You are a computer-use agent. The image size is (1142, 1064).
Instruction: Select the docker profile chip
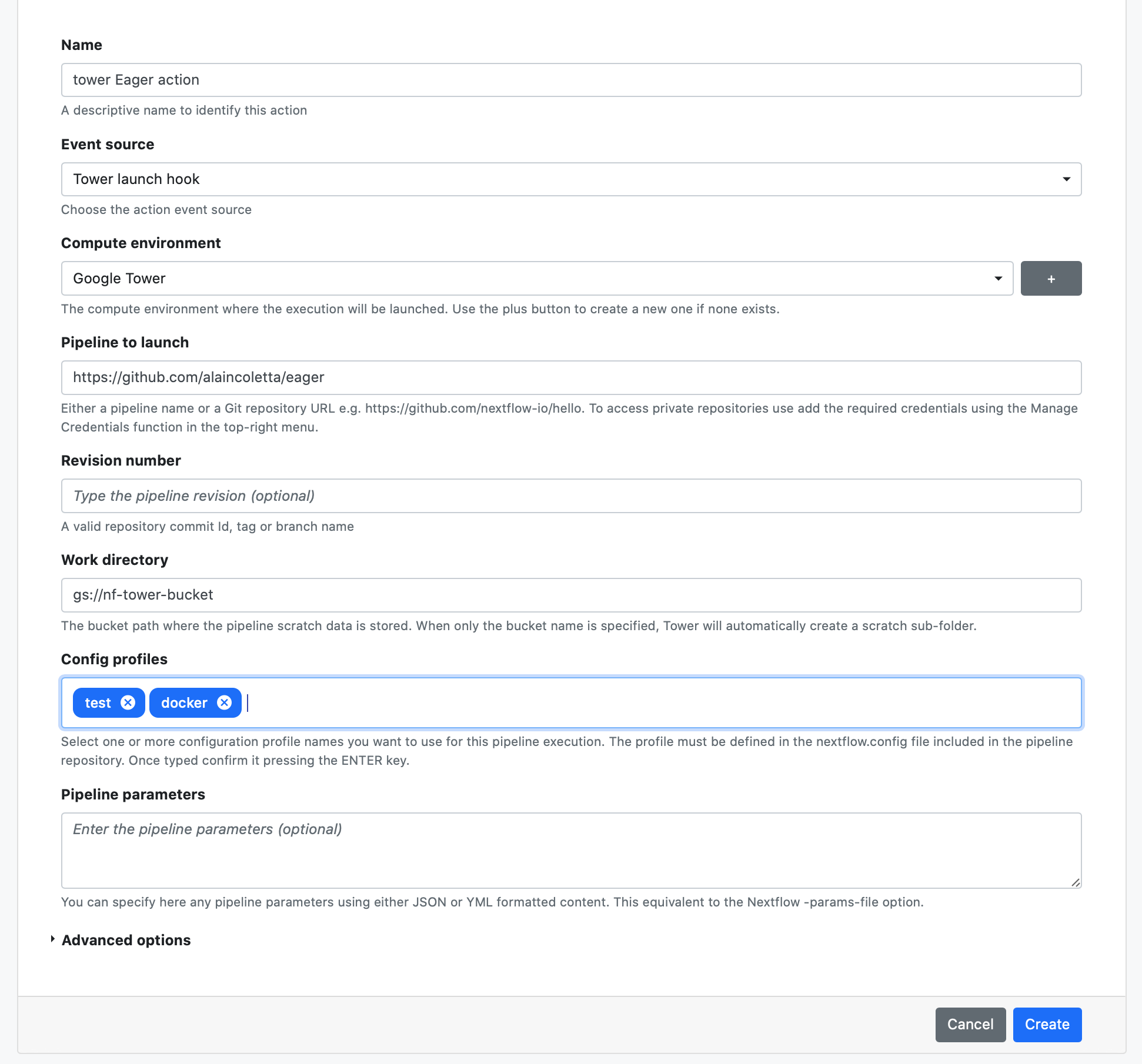184,703
